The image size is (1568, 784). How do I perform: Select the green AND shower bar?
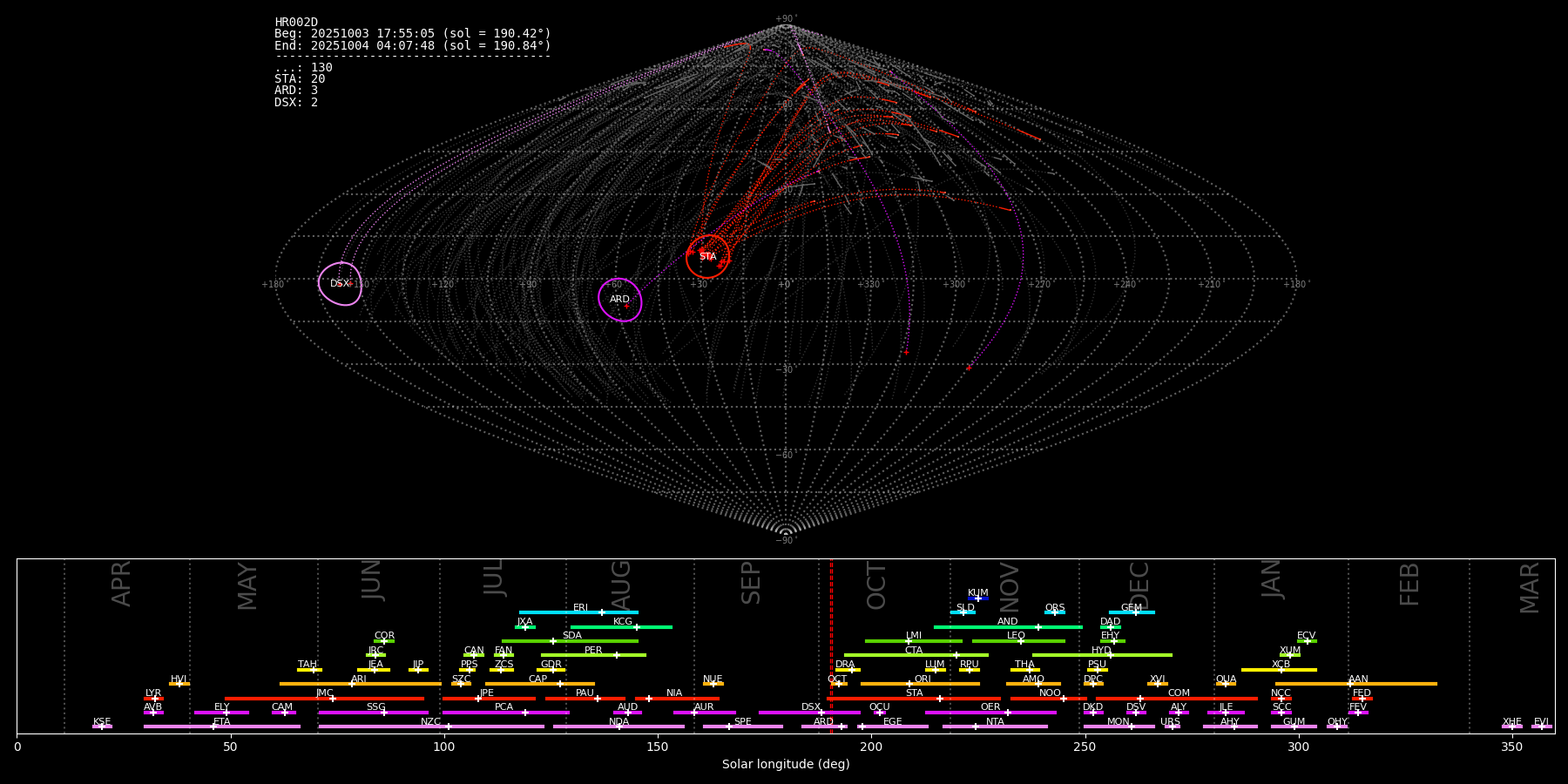pyautogui.click(x=1008, y=627)
